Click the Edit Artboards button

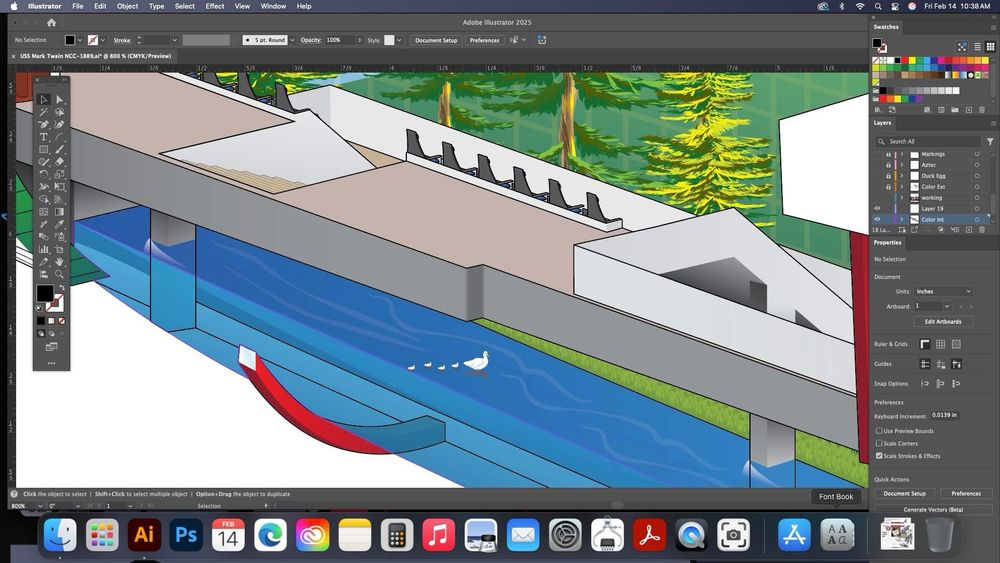(942, 321)
